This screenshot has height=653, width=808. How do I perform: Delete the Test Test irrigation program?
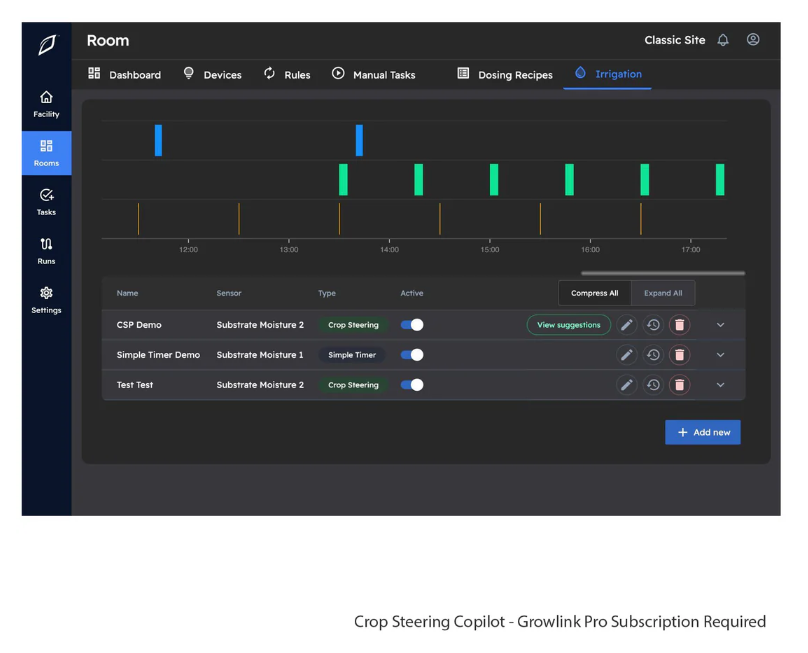pyautogui.click(x=679, y=385)
